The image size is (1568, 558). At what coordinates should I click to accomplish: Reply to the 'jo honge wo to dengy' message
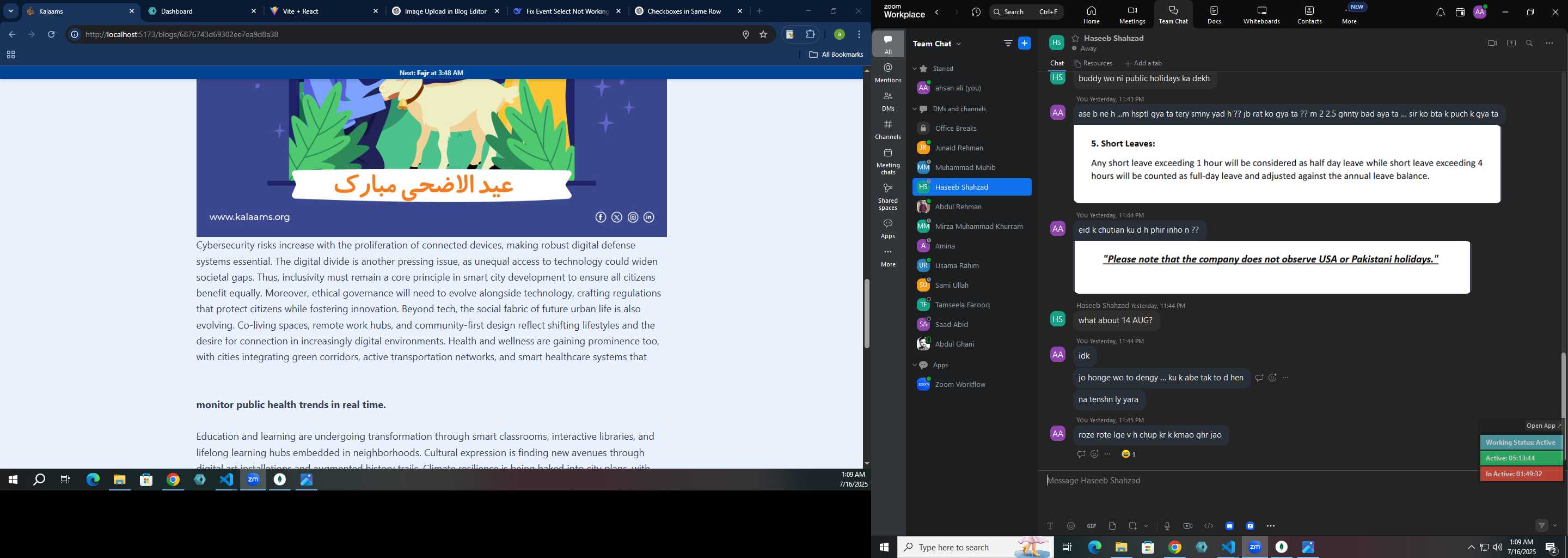coord(1259,378)
